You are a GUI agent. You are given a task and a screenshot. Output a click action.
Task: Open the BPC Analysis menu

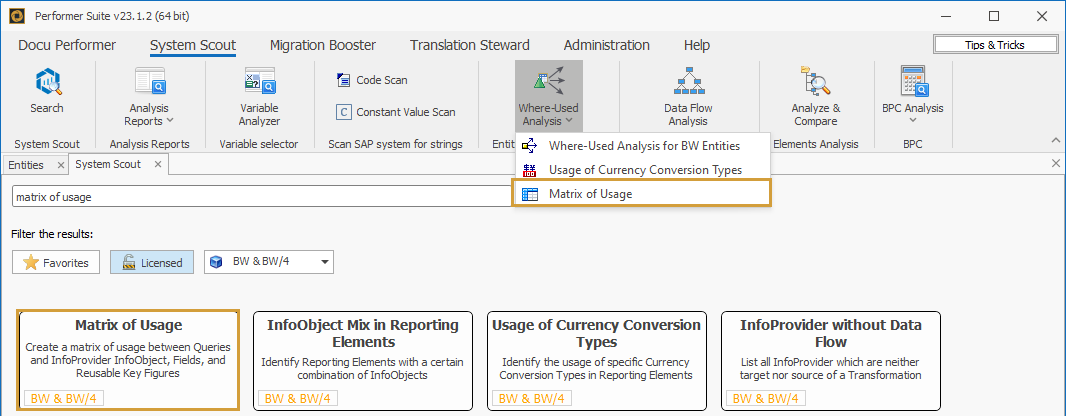coord(912,98)
